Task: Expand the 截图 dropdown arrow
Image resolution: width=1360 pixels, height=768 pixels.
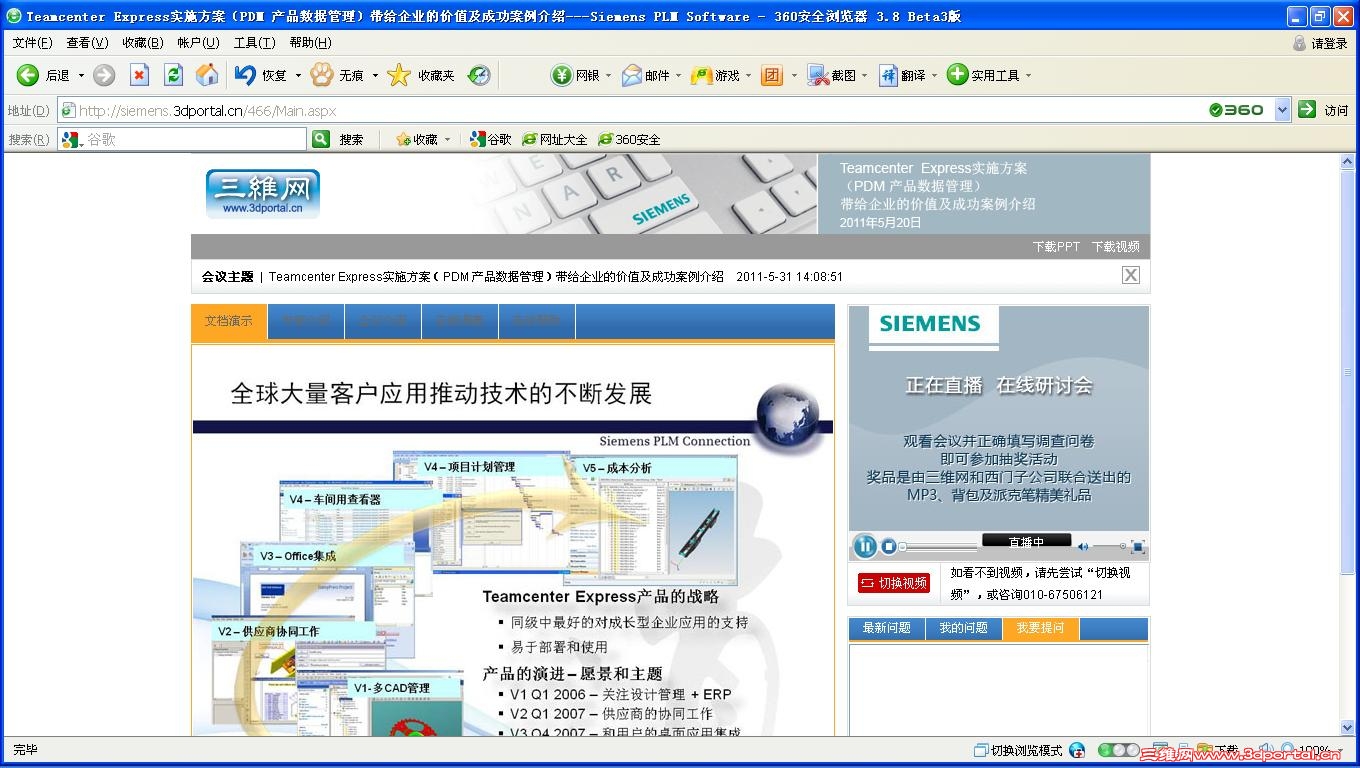Action: 865,76
